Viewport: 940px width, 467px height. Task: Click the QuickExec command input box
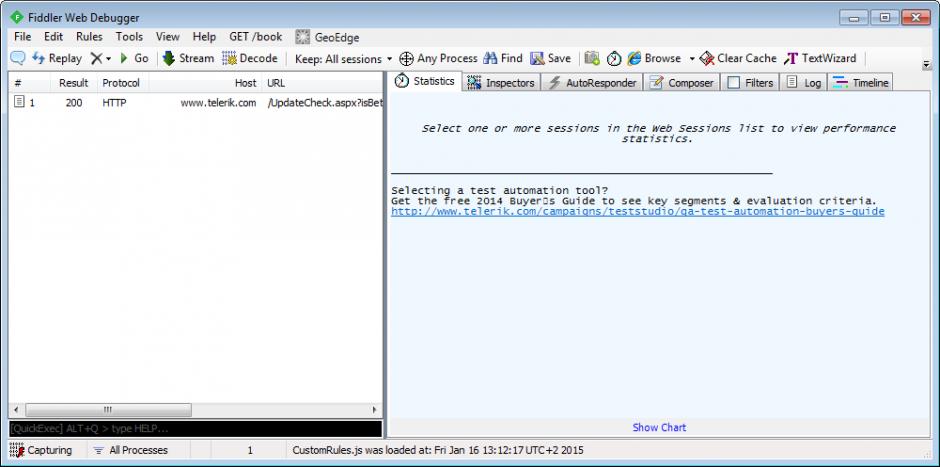pyautogui.click(x=195, y=429)
